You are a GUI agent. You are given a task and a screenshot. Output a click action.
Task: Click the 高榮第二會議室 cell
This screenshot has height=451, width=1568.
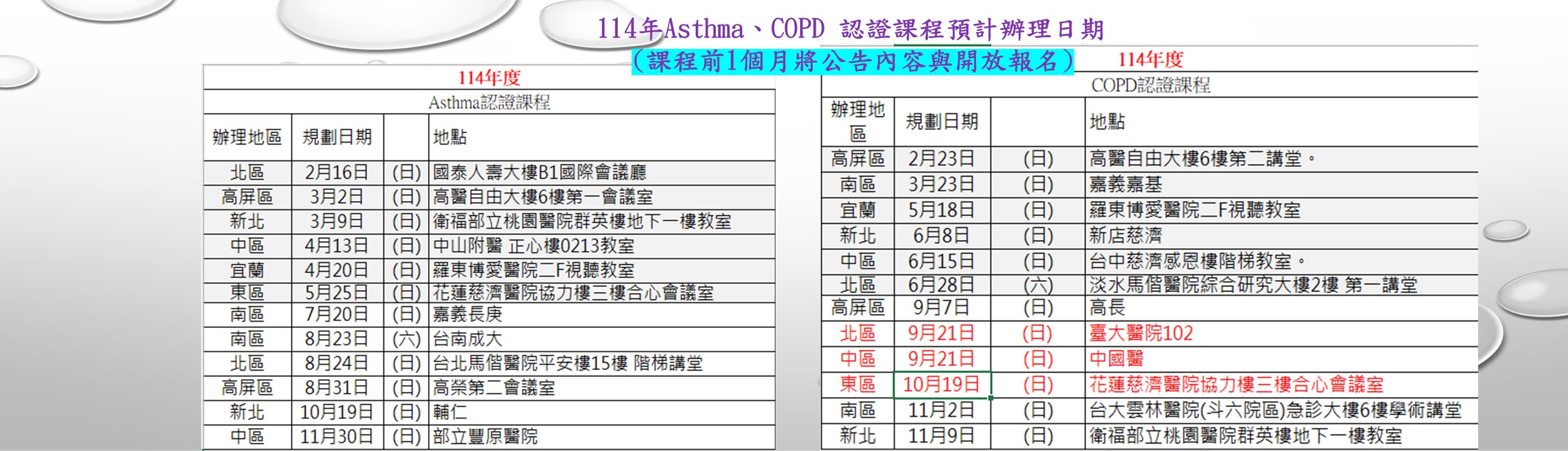point(494,388)
